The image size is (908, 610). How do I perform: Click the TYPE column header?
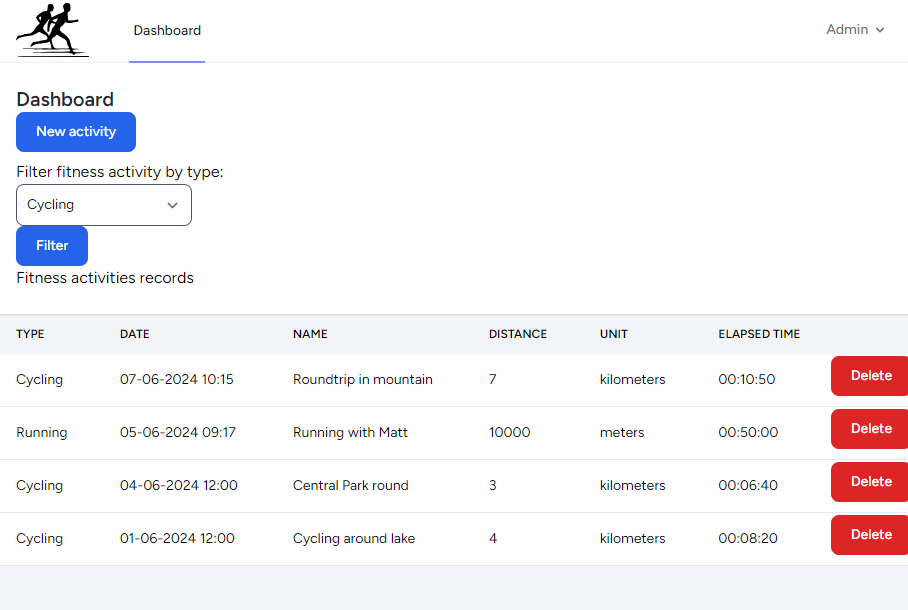[x=30, y=334]
